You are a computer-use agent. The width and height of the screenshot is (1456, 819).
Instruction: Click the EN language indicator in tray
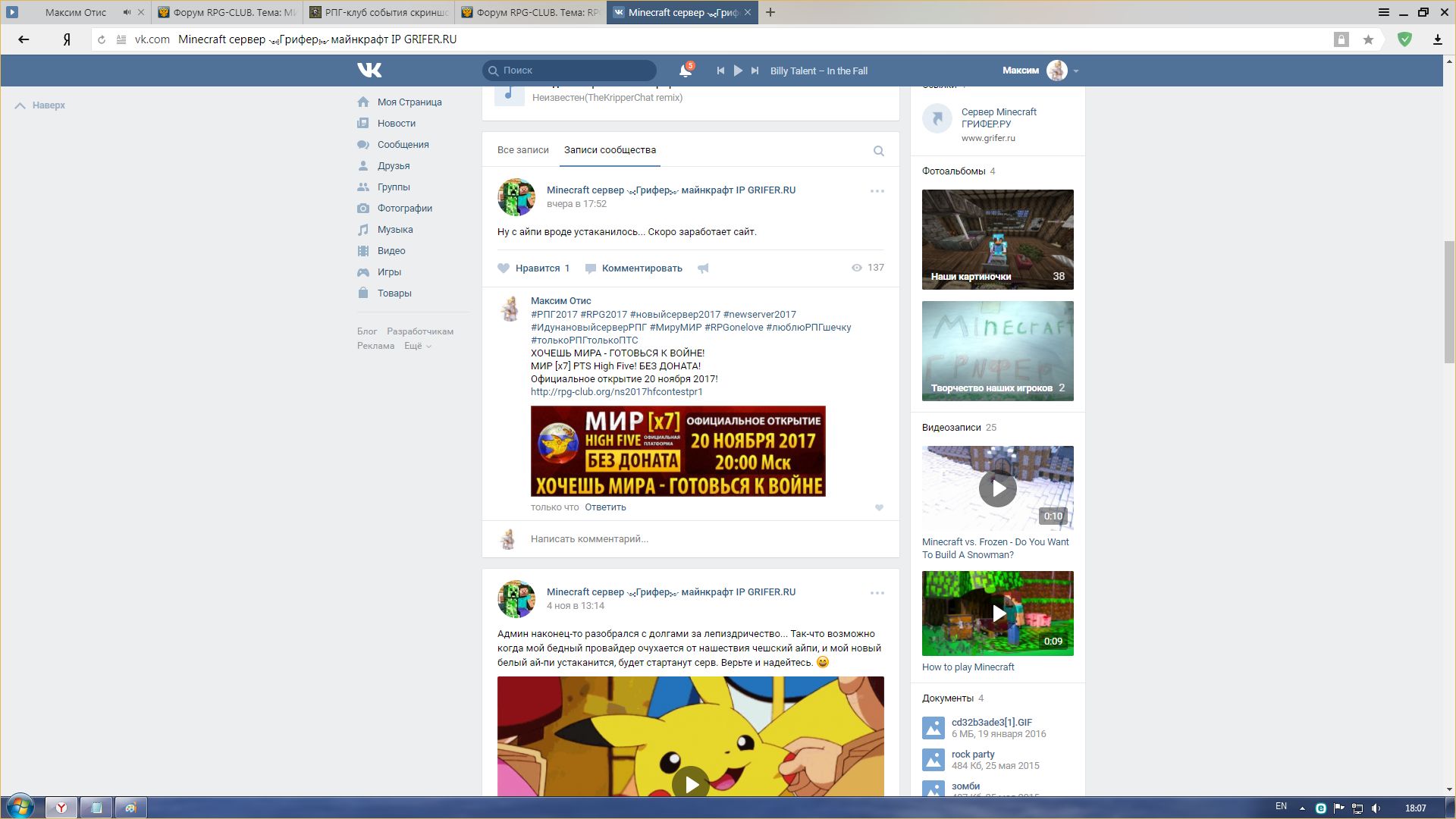[1281, 806]
